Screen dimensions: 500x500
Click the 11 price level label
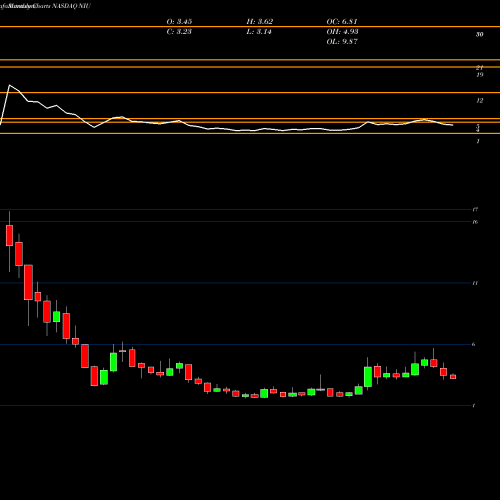475,283
